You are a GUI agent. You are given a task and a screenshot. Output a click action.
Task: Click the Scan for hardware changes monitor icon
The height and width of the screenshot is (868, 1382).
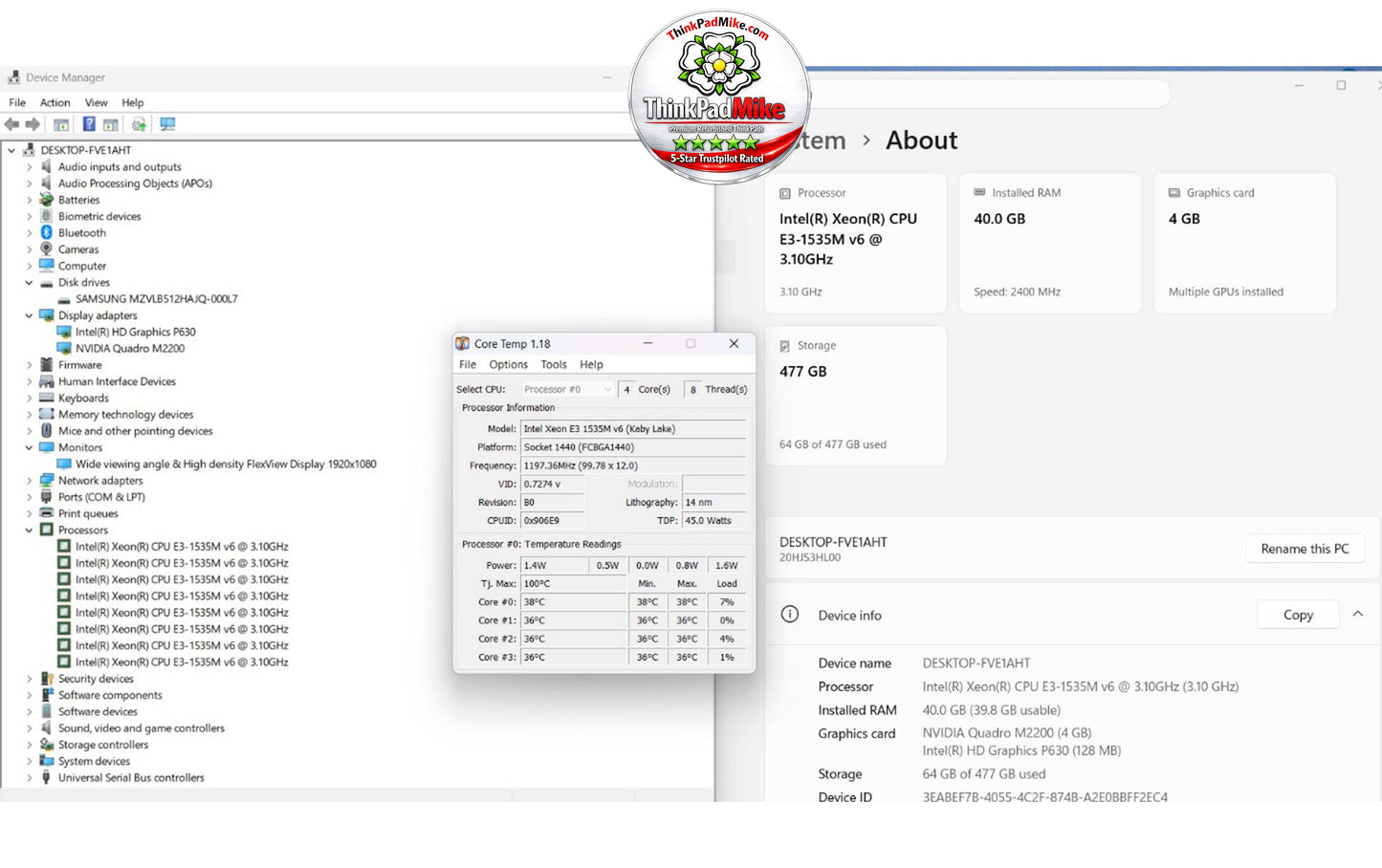pyautogui.click(x=168, y=124)
